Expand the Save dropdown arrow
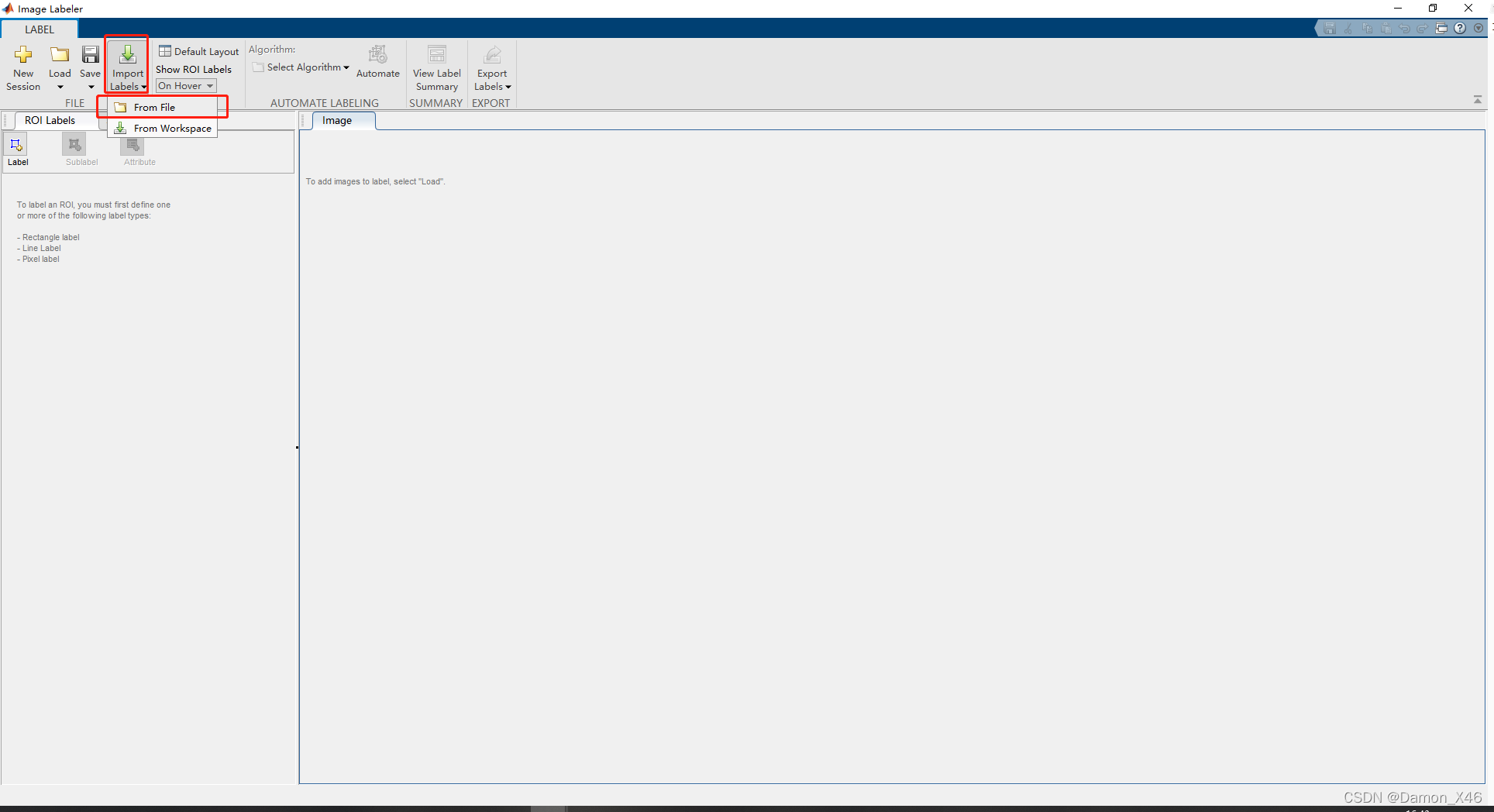Image resolution: width=1494 pixels, height=812 pixels. coord(91,87)
